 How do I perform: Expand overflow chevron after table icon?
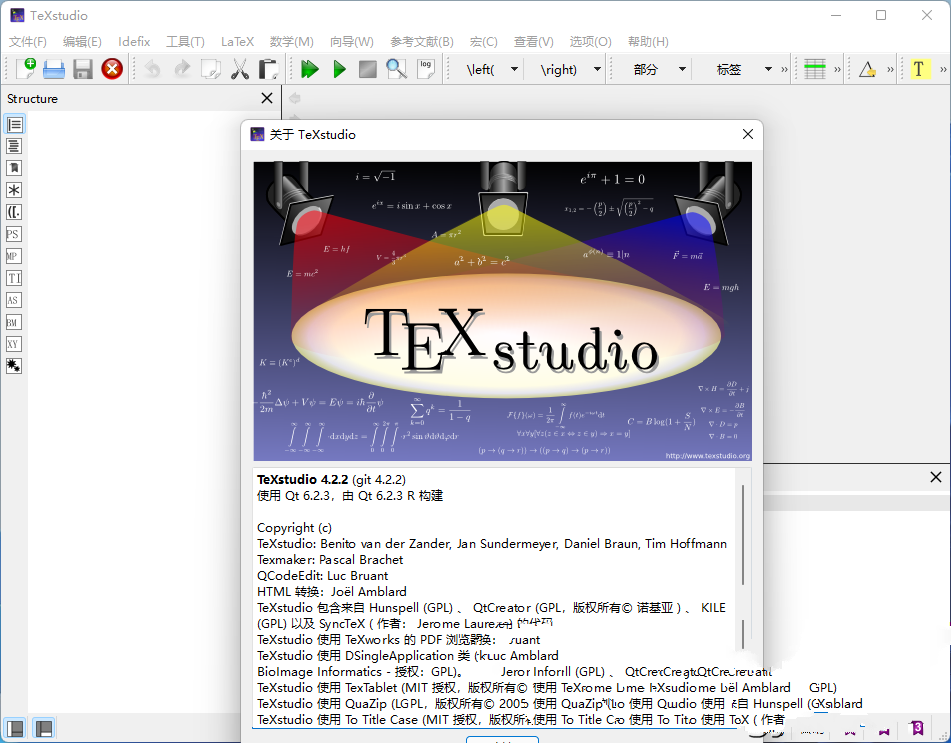point(837,69)
